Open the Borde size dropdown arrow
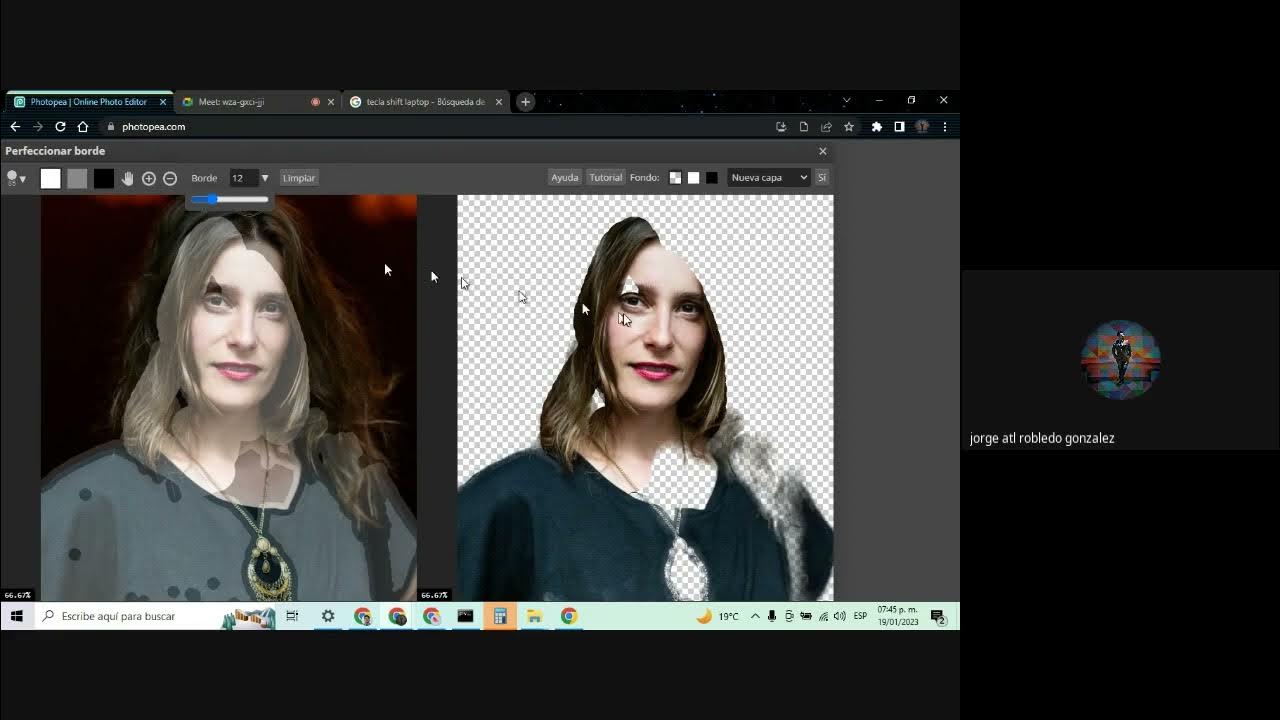 pyautogui.click(x=265, y=178)
